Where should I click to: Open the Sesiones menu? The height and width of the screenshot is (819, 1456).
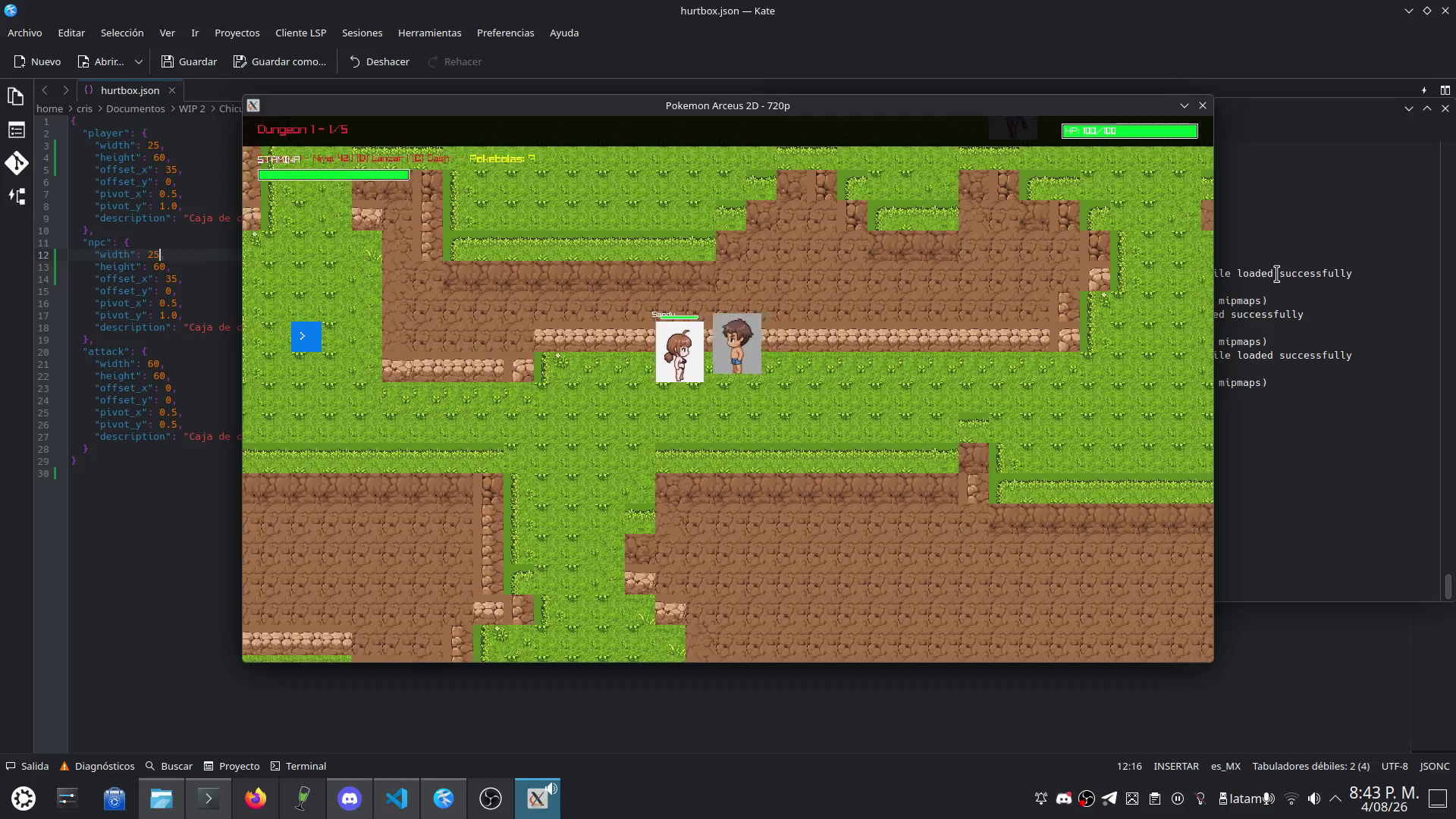click(x=362, y=33)
